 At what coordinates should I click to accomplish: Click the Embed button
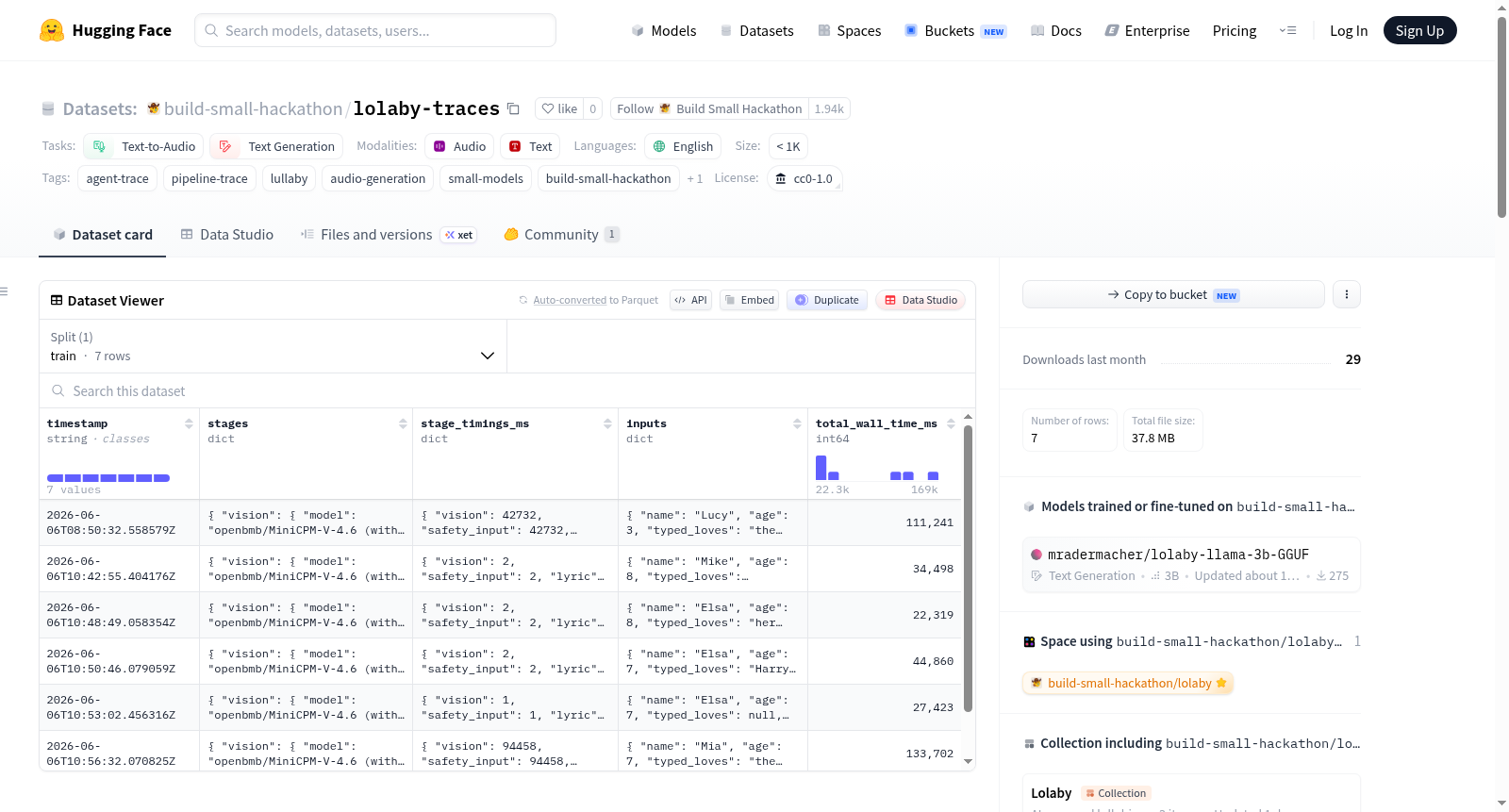click(749, 300)
